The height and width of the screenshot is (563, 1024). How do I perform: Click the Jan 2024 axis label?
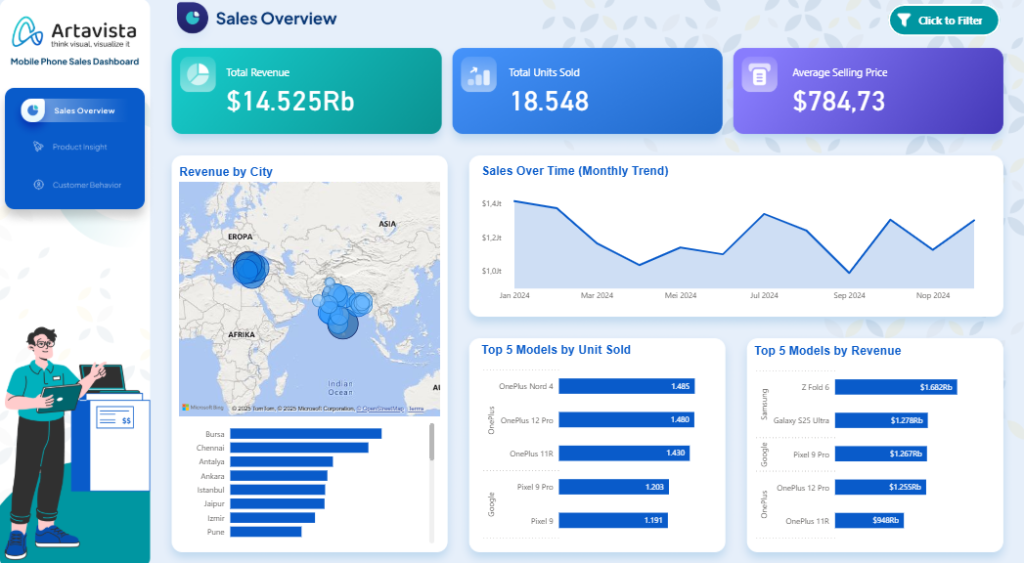(515, 295)
